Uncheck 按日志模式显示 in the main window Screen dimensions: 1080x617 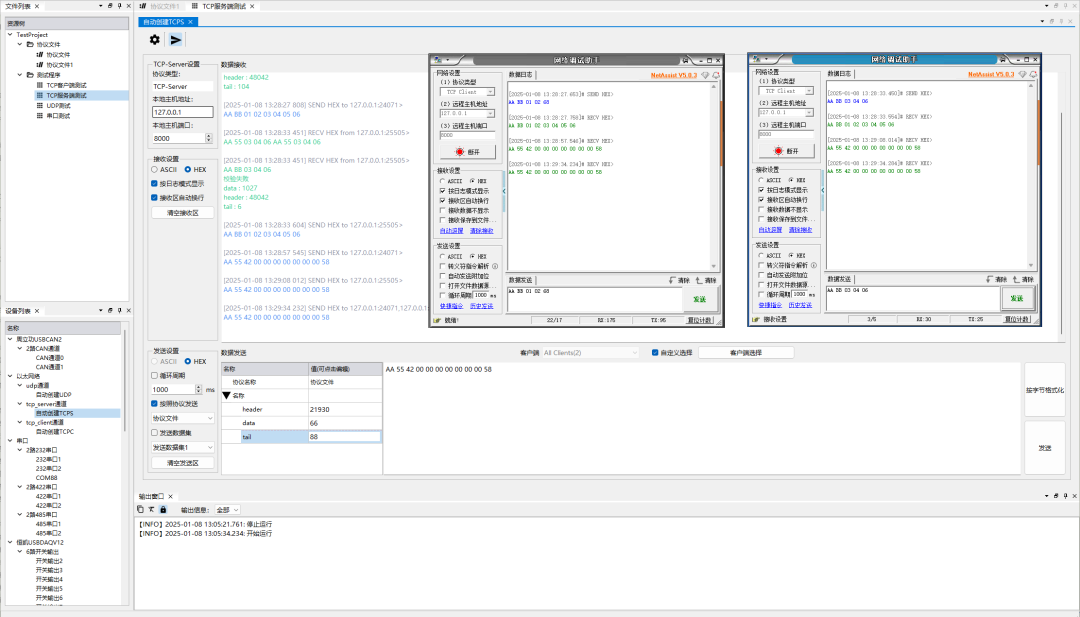pos(154,184)
